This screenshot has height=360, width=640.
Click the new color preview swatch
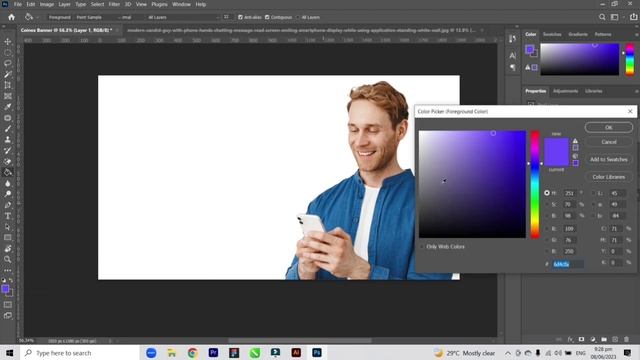pos(556,145)
